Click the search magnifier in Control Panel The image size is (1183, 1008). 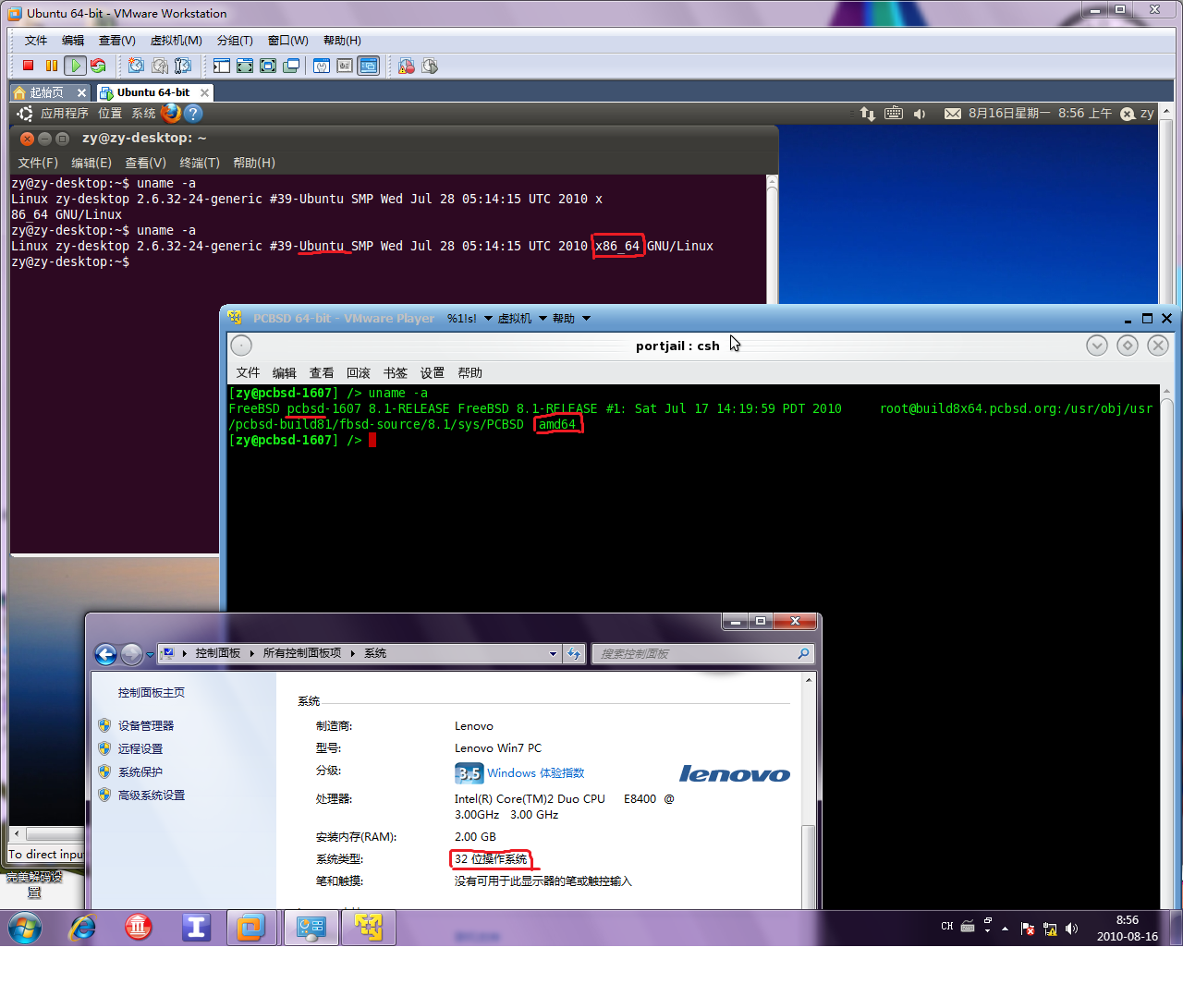803,653
